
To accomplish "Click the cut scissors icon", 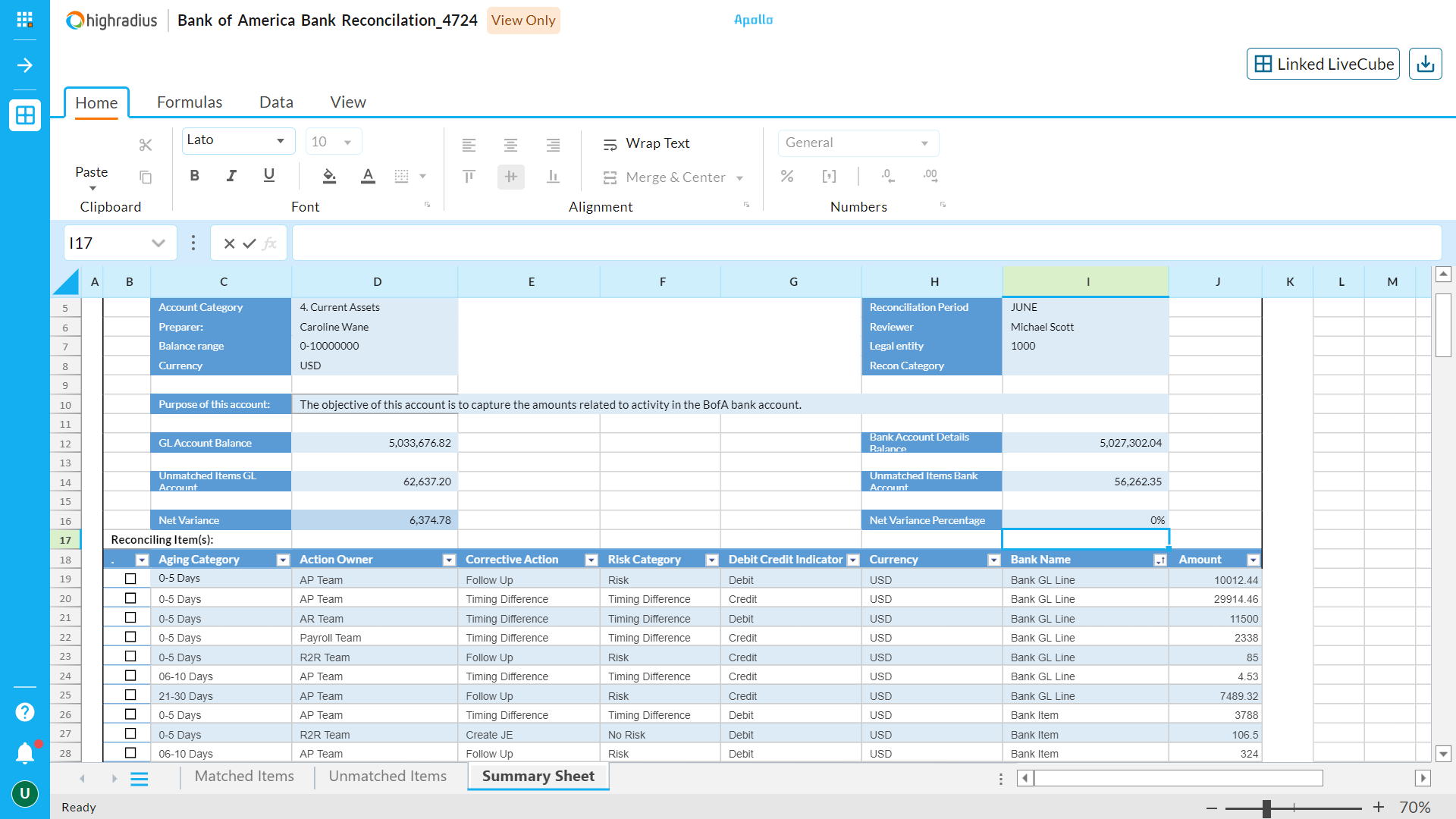I will click(146, 145).
